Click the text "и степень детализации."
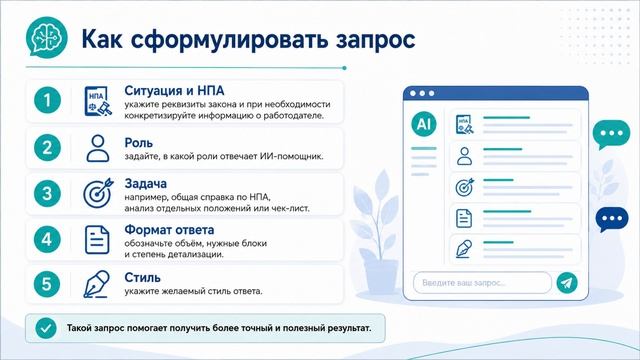The height and width of the screenshot is (360, 640). 174,254
